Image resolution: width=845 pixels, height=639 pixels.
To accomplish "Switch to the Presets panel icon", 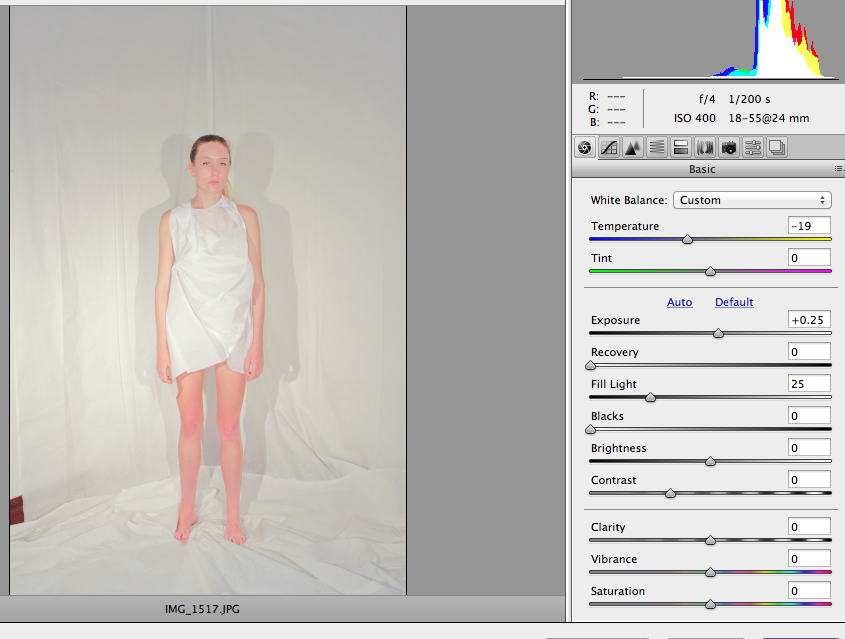I will tap(753, 147).
